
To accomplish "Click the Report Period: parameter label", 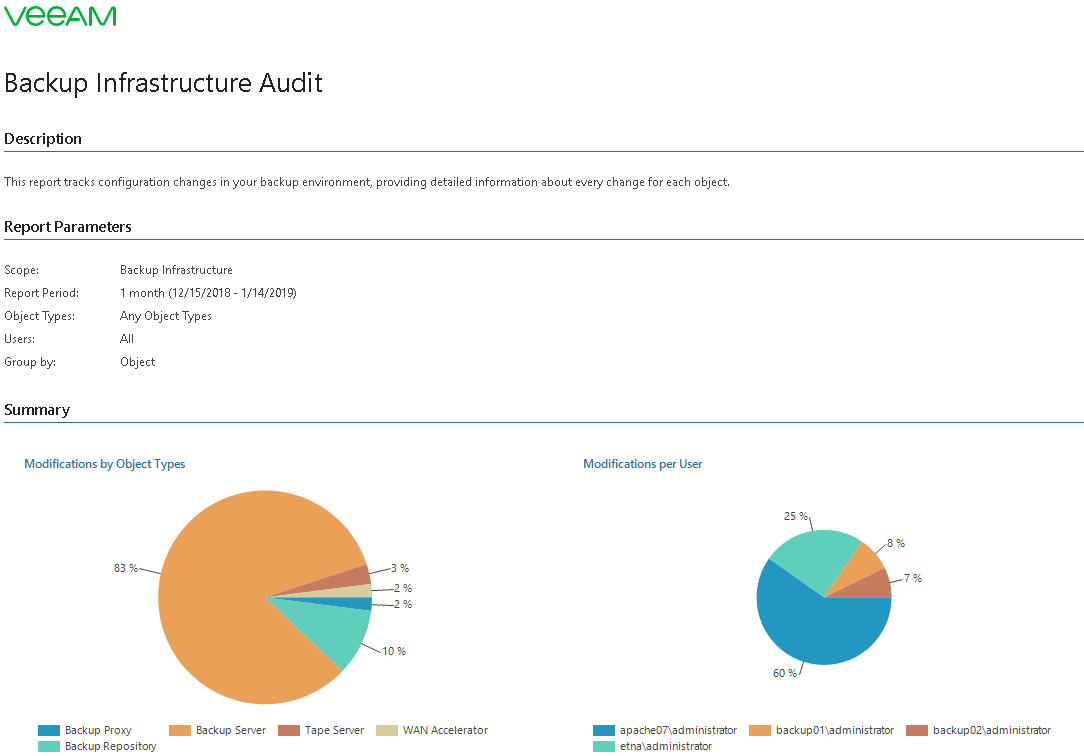I will pos(41,293).
